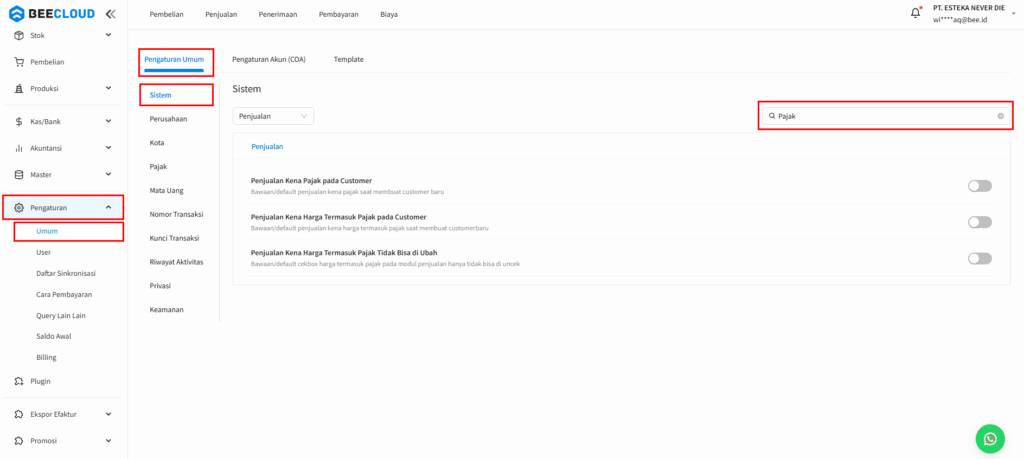Select Cara Pembayaran in sidebar
Image resolution: width=1024 pixels, height=459 pixels.
coord(64,294)
